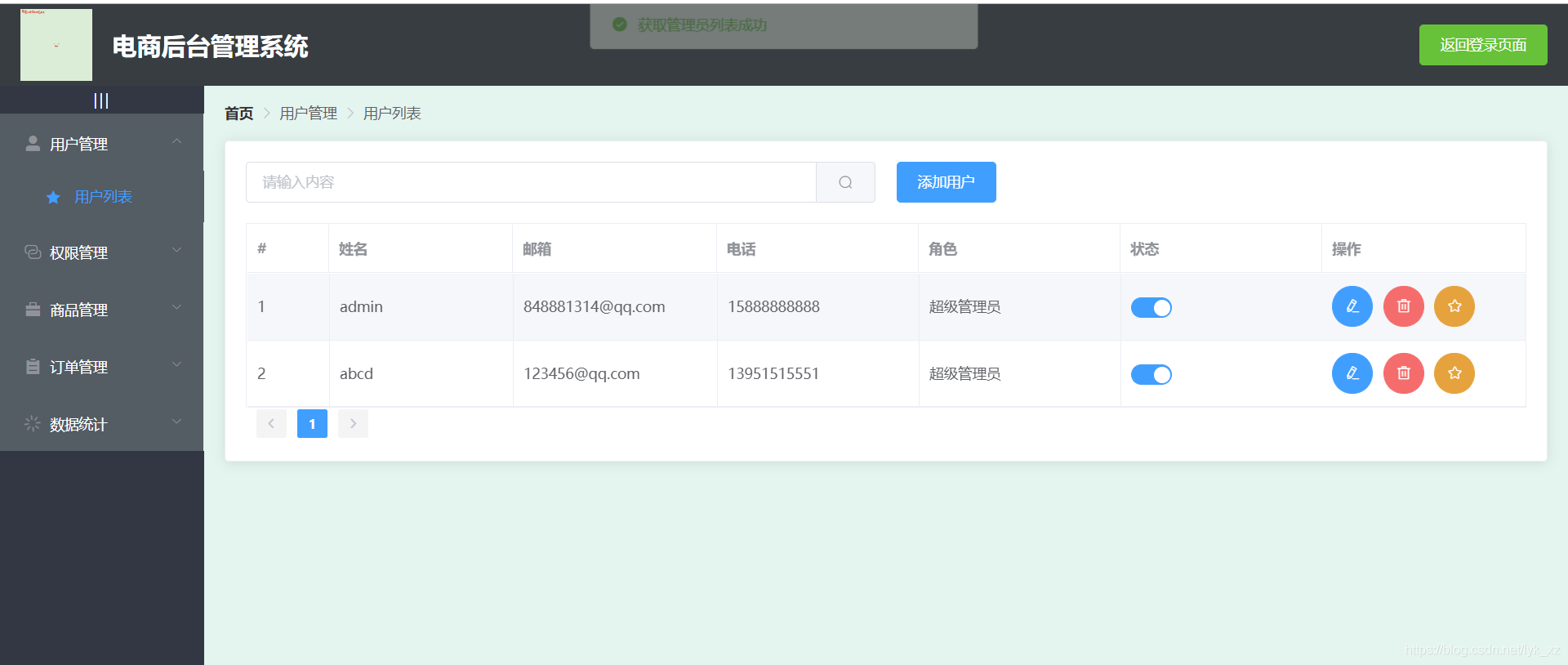
Task: Click the next page arrow
Action: point(353,423)
